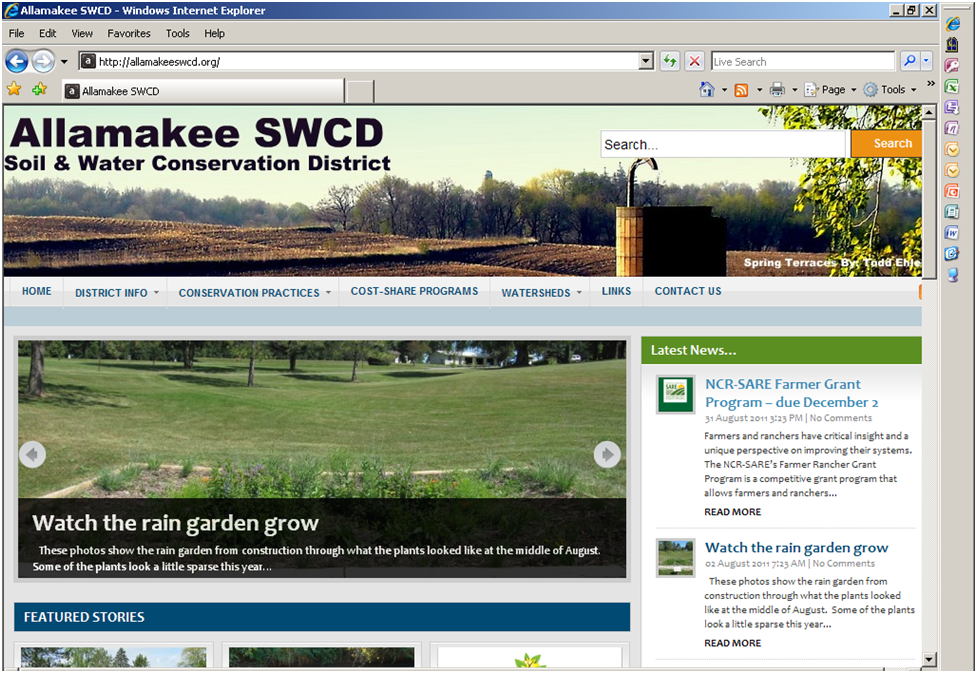Click the browser Back arrow button
This screenshot has width=977, height=673.
coord(17,61)
